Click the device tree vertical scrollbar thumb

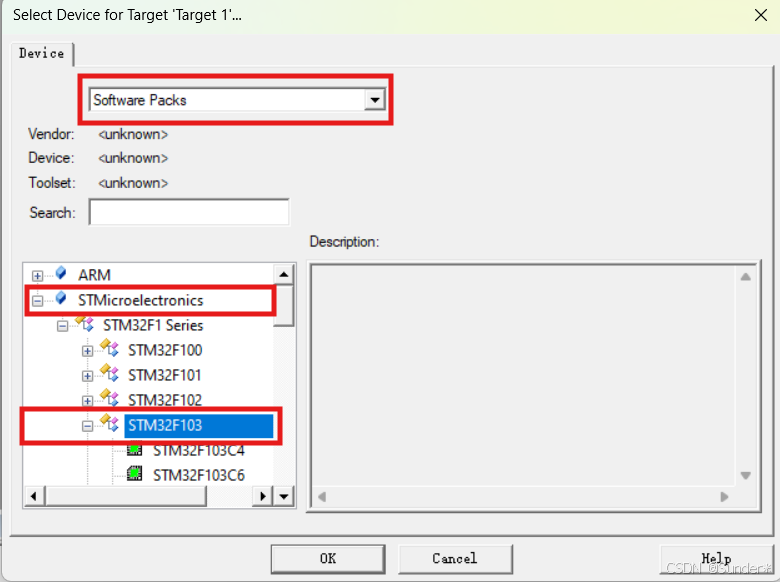click(284, 305)
